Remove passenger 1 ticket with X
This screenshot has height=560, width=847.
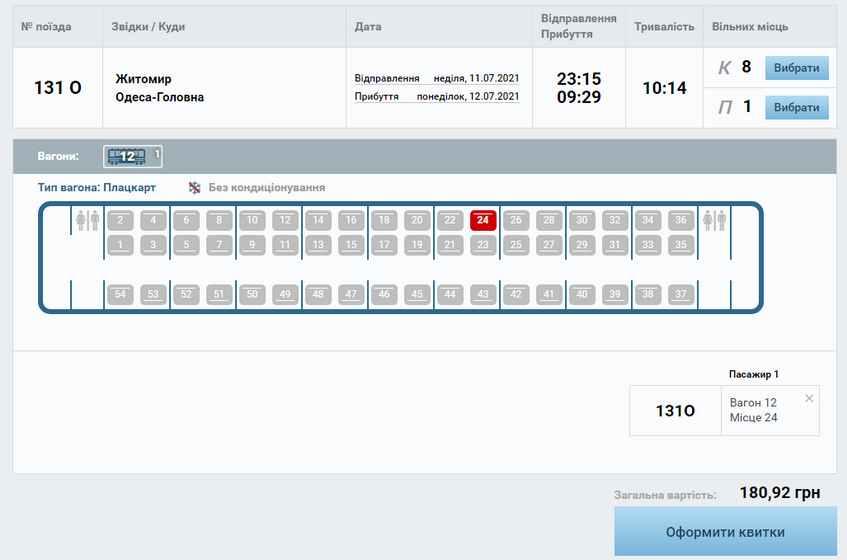tap(809, 399)
